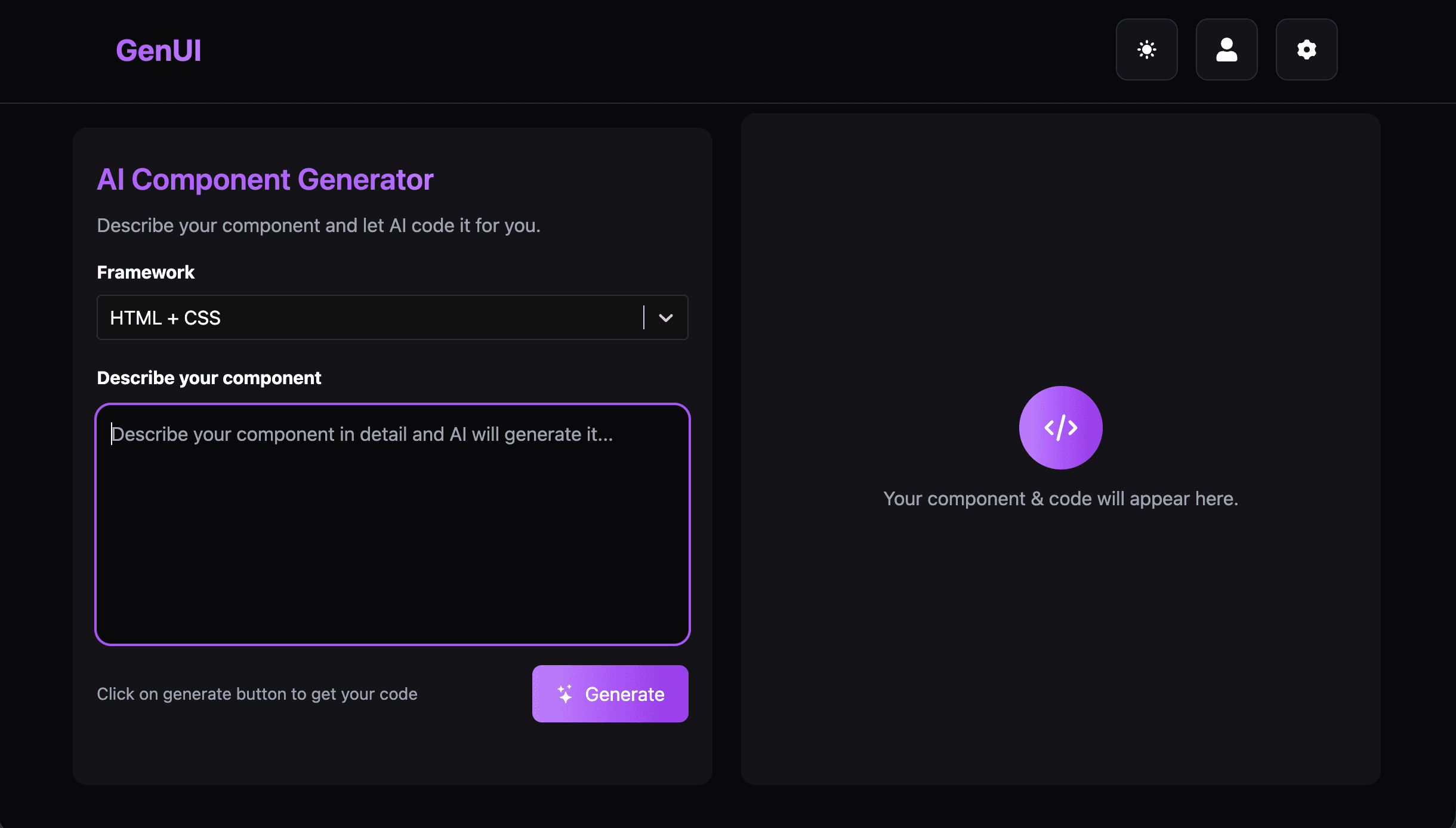Screen dimensions: 1456x828
Task: Click the AI Component Generator heading
Action: [265, 180]
